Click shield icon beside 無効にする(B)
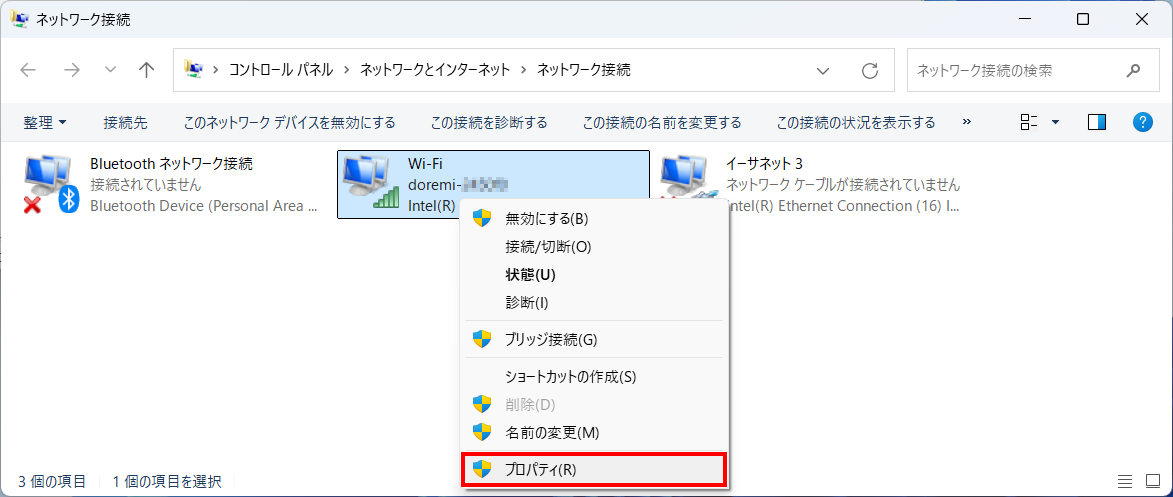This screenshot has height=497, width=1173. click(482, 219)
